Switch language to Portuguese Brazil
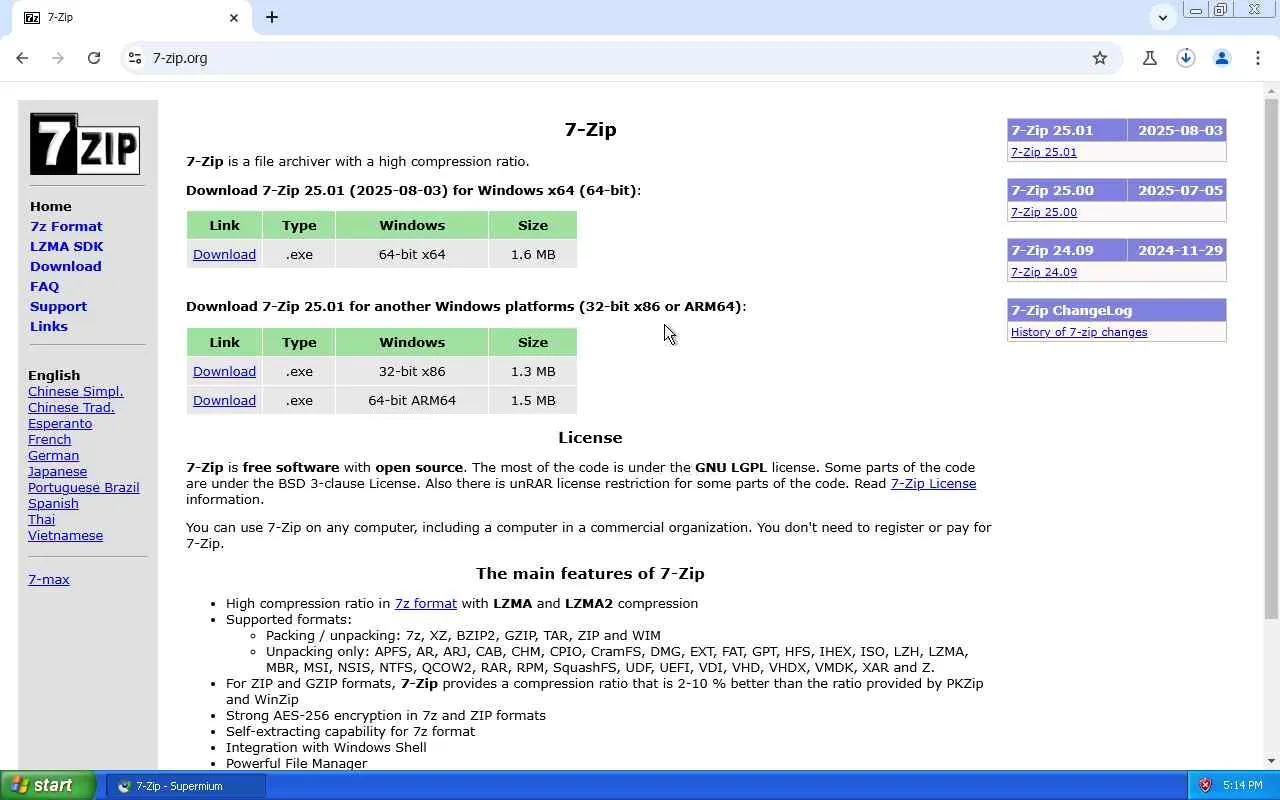 (x=84, y=487)
